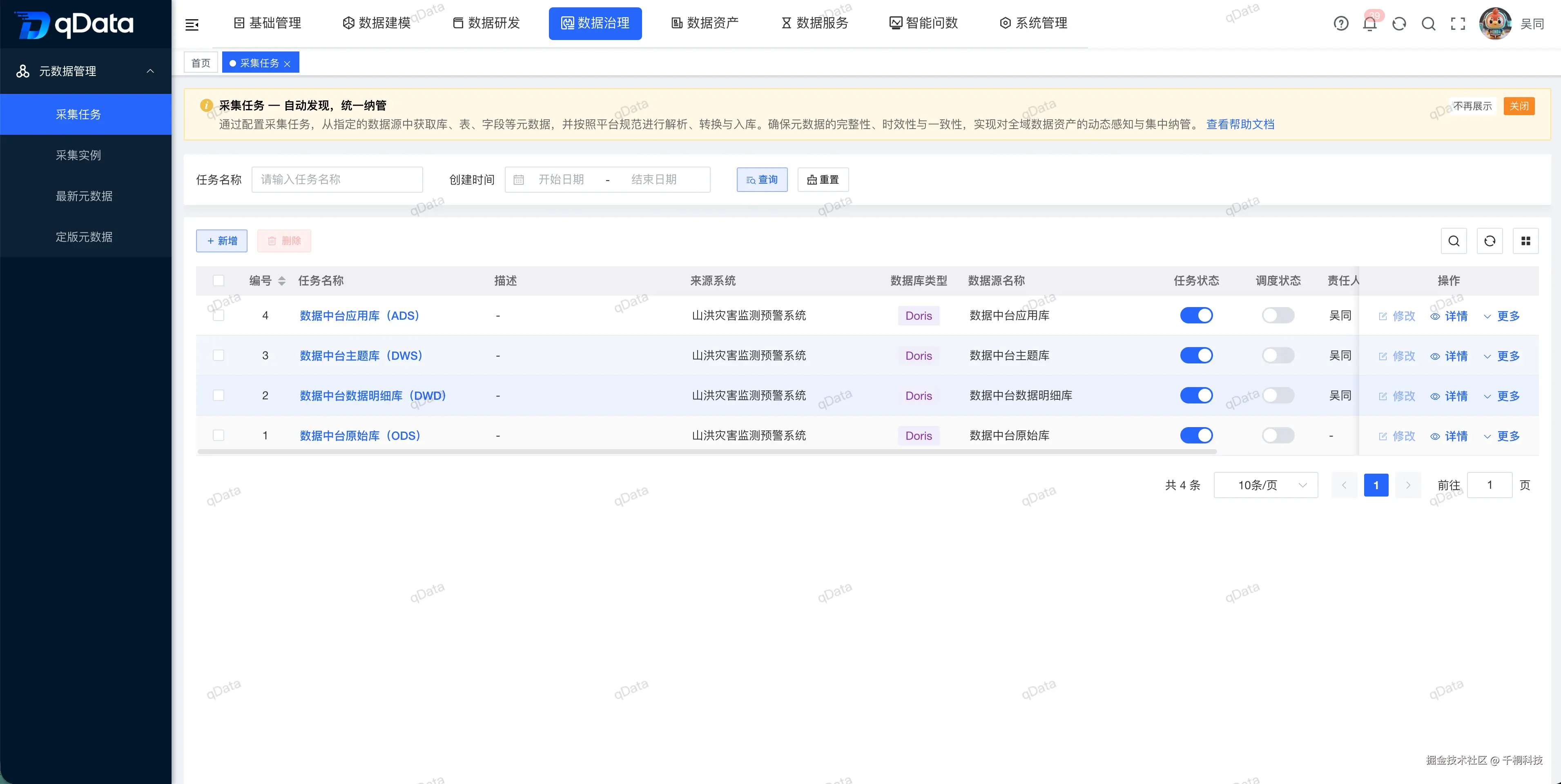Open the header search magnifier icon
This screenshot has width=1561, height=784.
(1429, 24)
